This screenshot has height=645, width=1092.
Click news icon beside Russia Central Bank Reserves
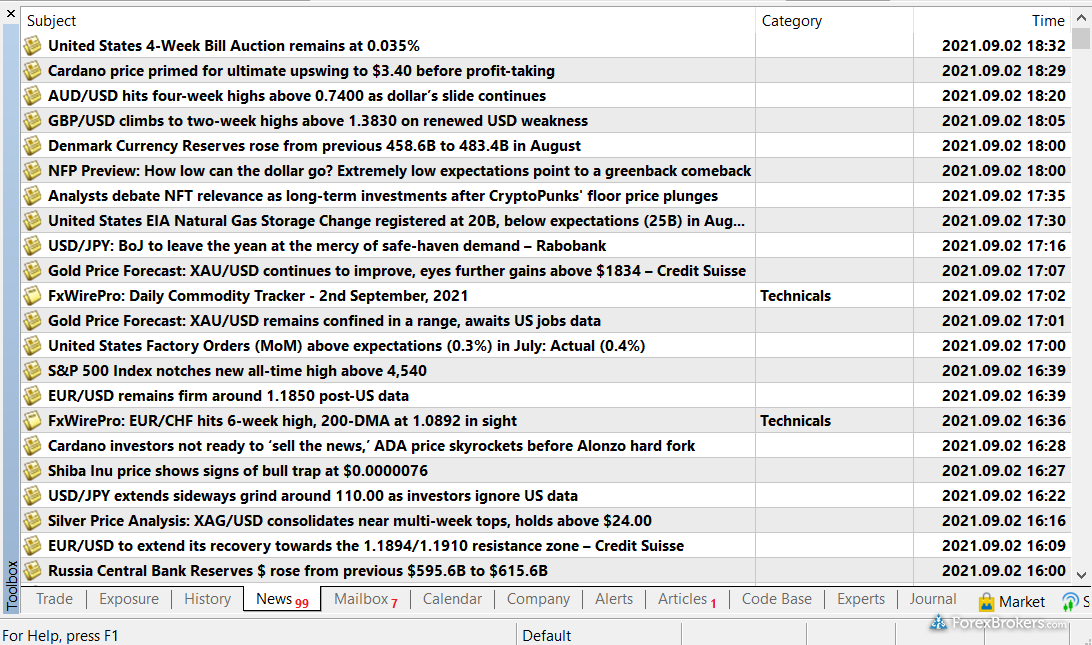click(x=33, y=570)
